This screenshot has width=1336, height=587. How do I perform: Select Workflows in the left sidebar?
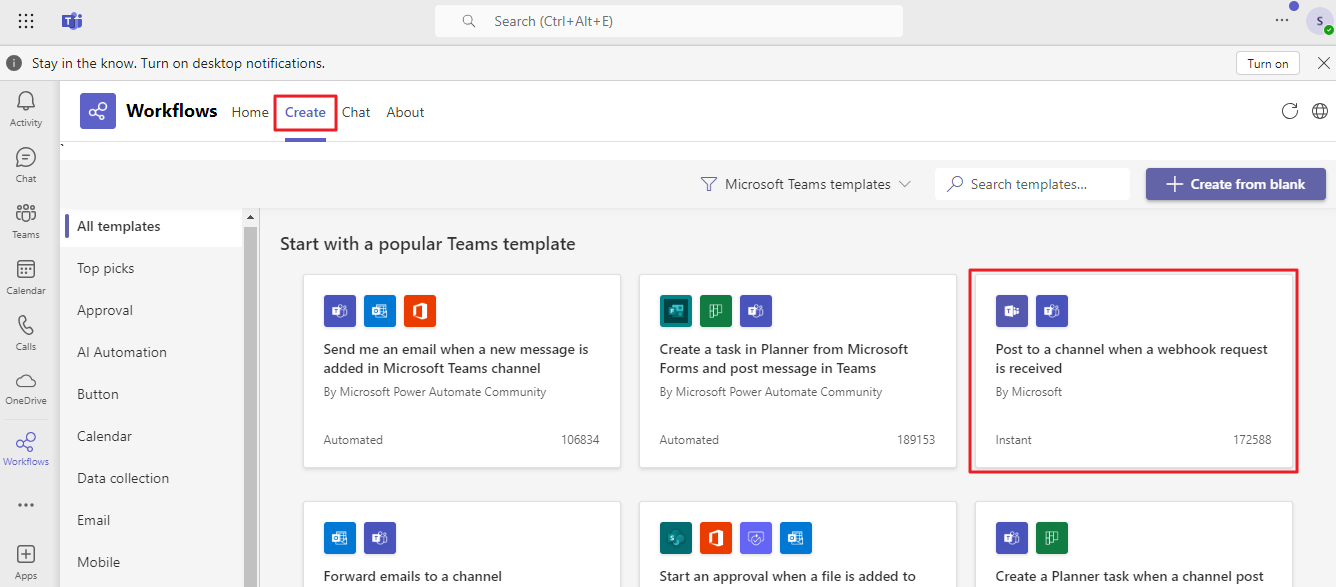click(26, 448)
